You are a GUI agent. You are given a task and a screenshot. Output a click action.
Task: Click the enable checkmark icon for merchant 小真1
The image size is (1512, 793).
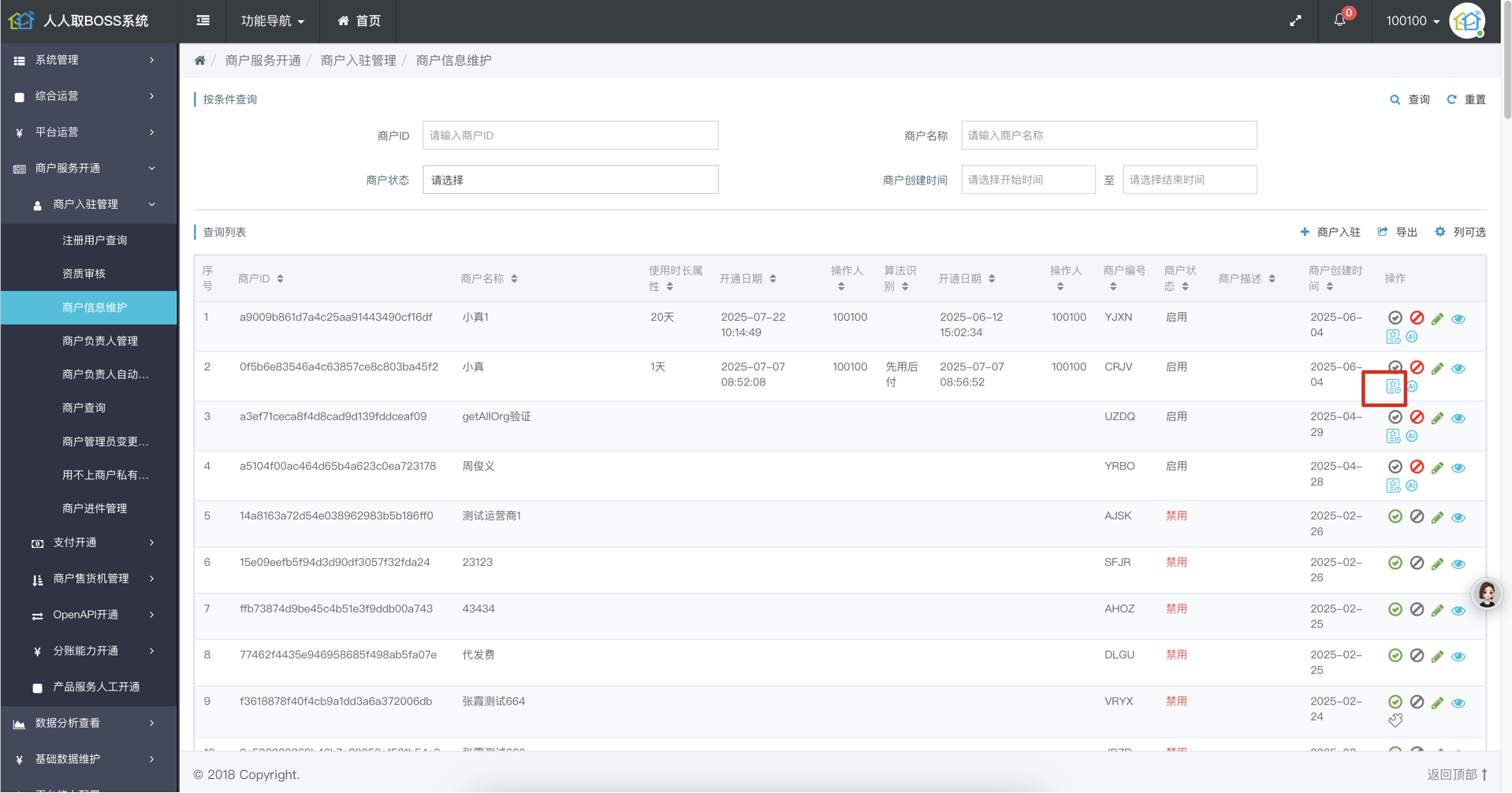tap(1395, 318)
